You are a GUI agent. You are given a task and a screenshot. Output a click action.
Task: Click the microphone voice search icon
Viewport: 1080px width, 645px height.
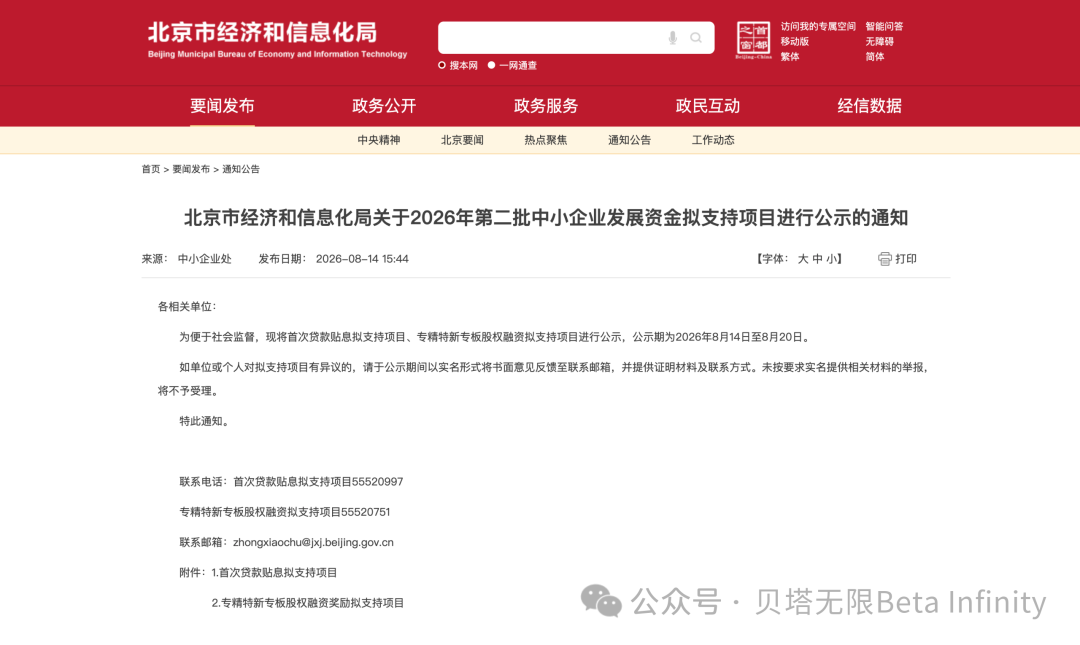(x=673, y=38)
